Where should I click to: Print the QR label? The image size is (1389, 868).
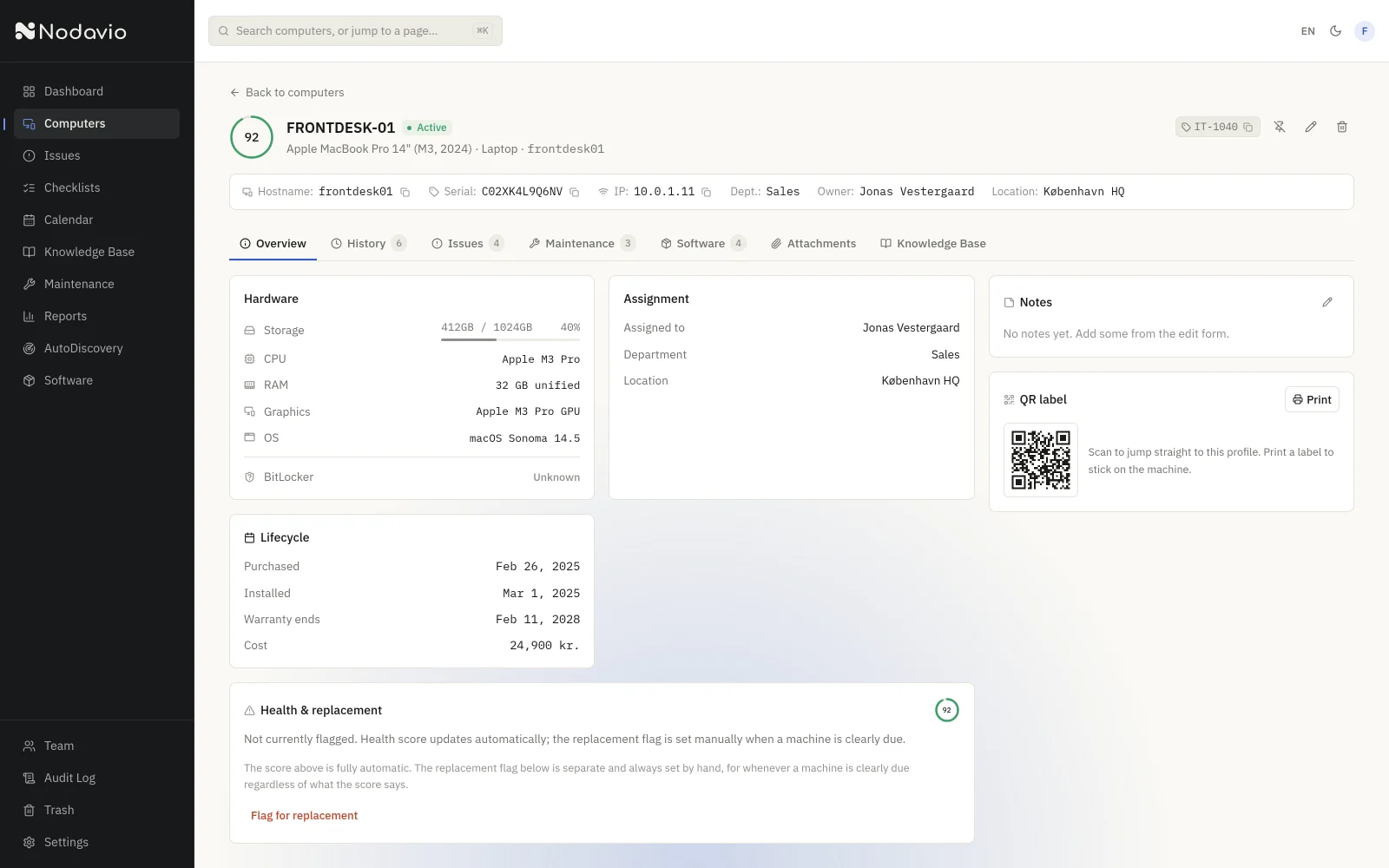(1312, 399)
